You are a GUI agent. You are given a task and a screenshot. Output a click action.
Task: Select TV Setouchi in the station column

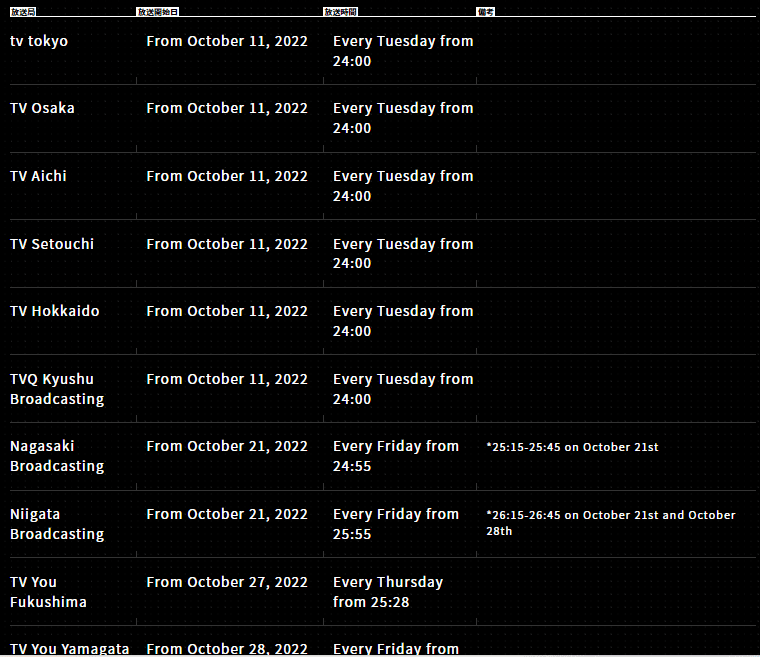(x=52, y=244)
